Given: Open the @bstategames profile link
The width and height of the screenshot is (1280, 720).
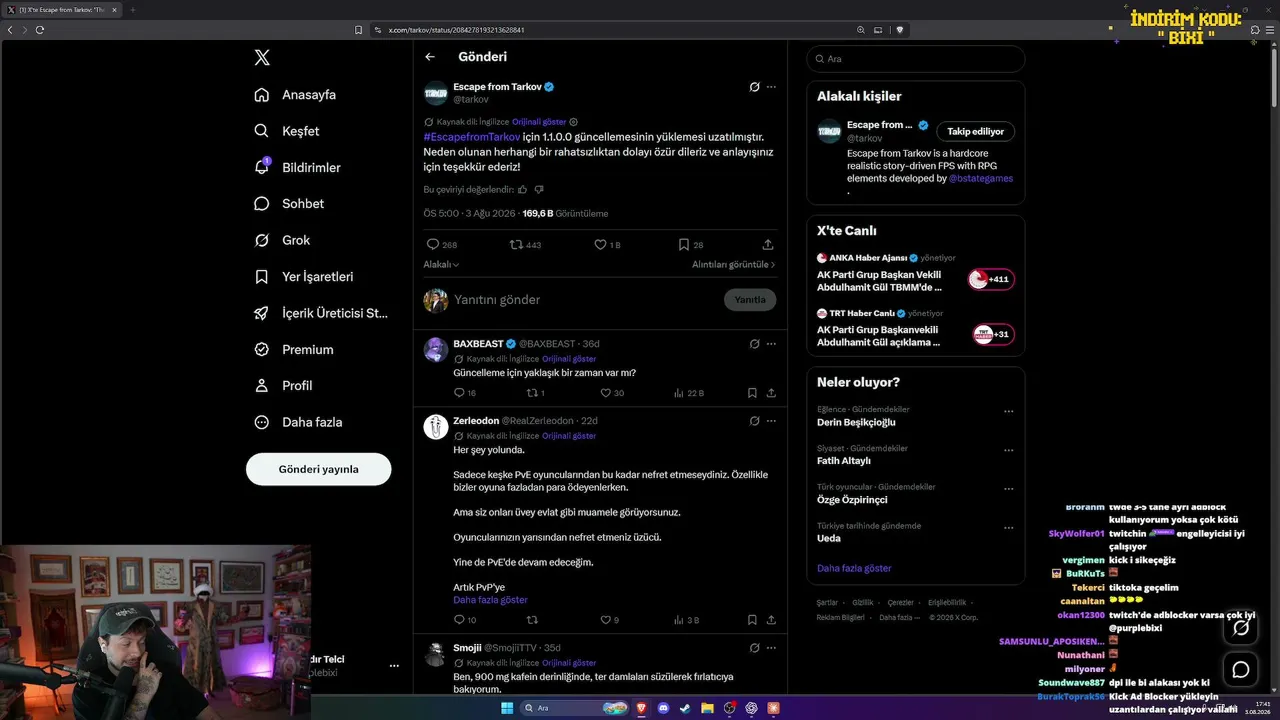Looking at the screenshot, I should tap(981, 179).
